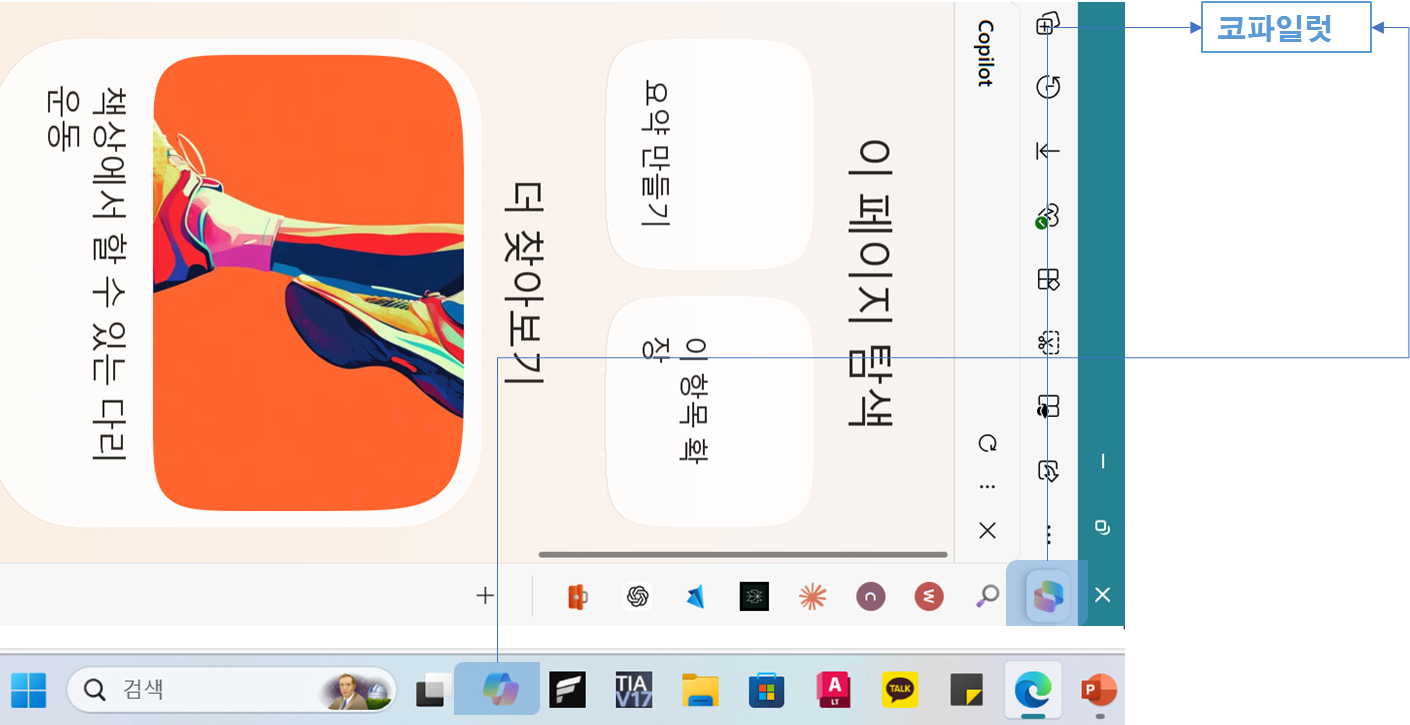Image resolution: width=1410 pixels, height=725 pixels.
Task: Add a new sidebar app with plus
Action: point(485,596)
